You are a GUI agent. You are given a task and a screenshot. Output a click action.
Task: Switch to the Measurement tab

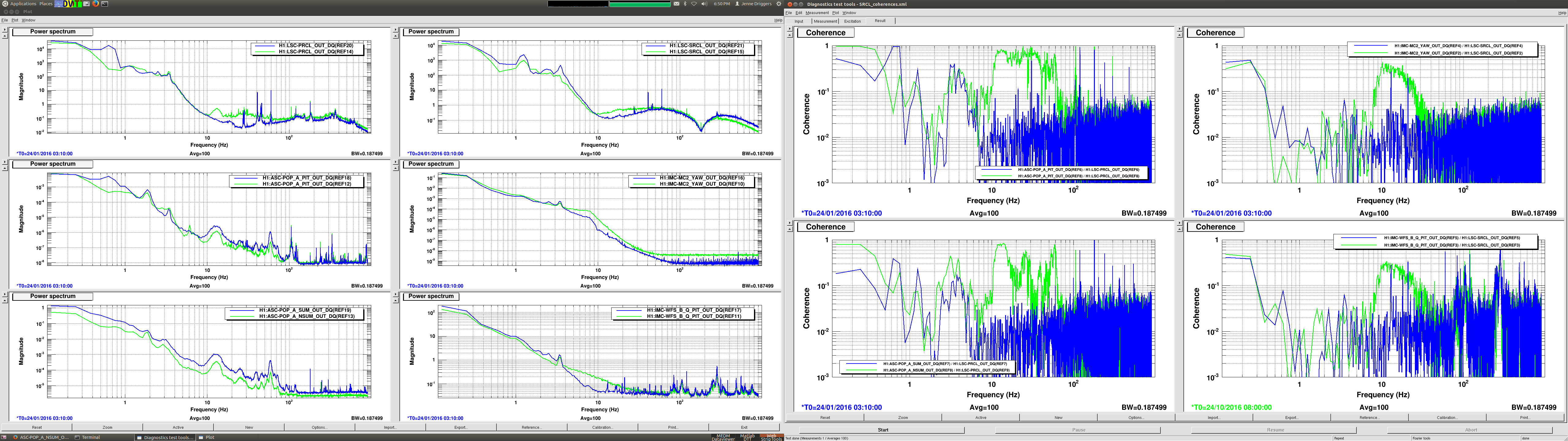coord(825,21)
